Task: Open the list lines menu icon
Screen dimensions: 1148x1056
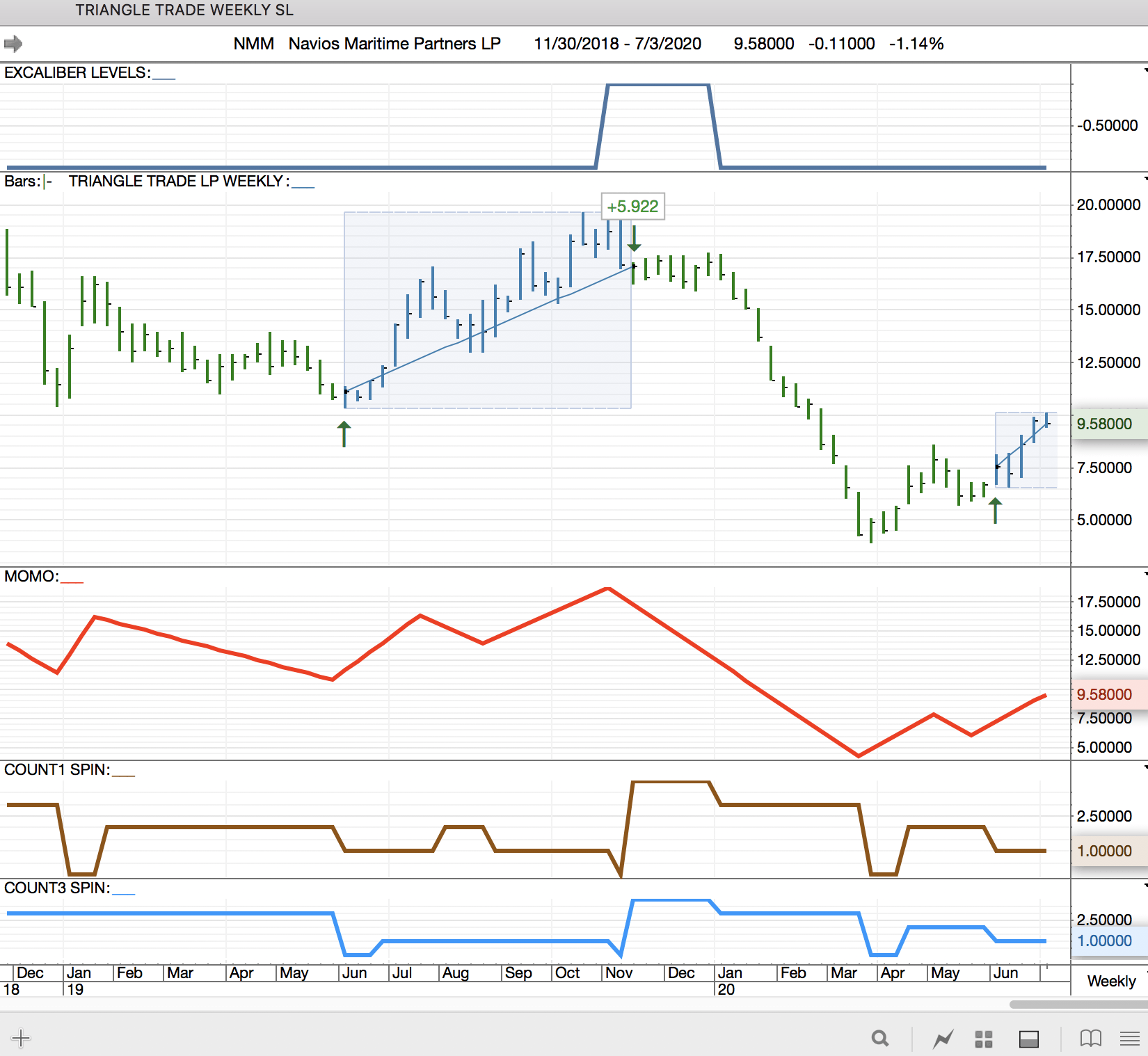Action: pyautogui.click(x=1130, y=1039)
